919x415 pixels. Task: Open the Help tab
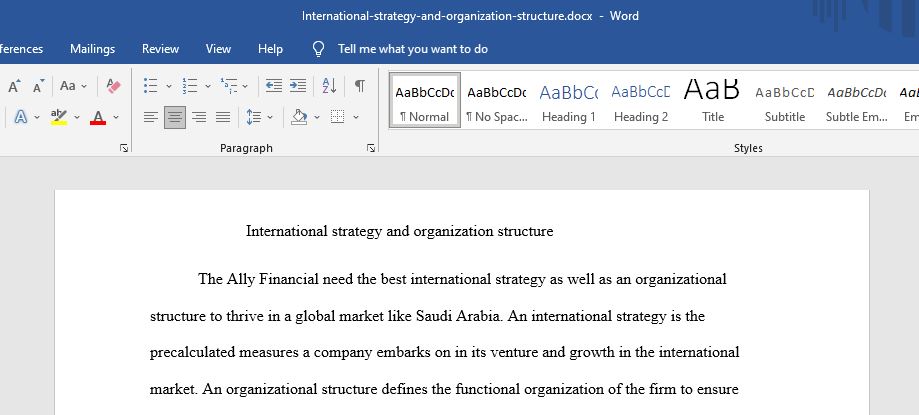(x=270, y=49)
